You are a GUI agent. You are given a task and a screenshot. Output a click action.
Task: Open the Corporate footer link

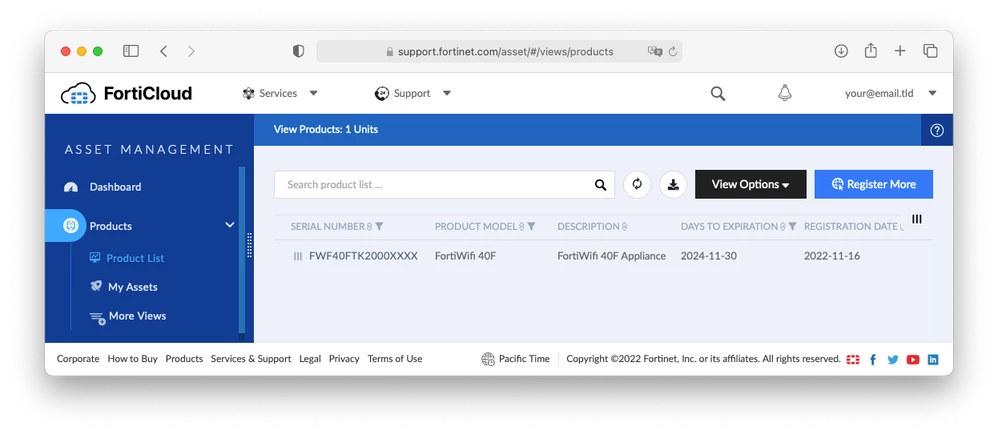point(78,359)
